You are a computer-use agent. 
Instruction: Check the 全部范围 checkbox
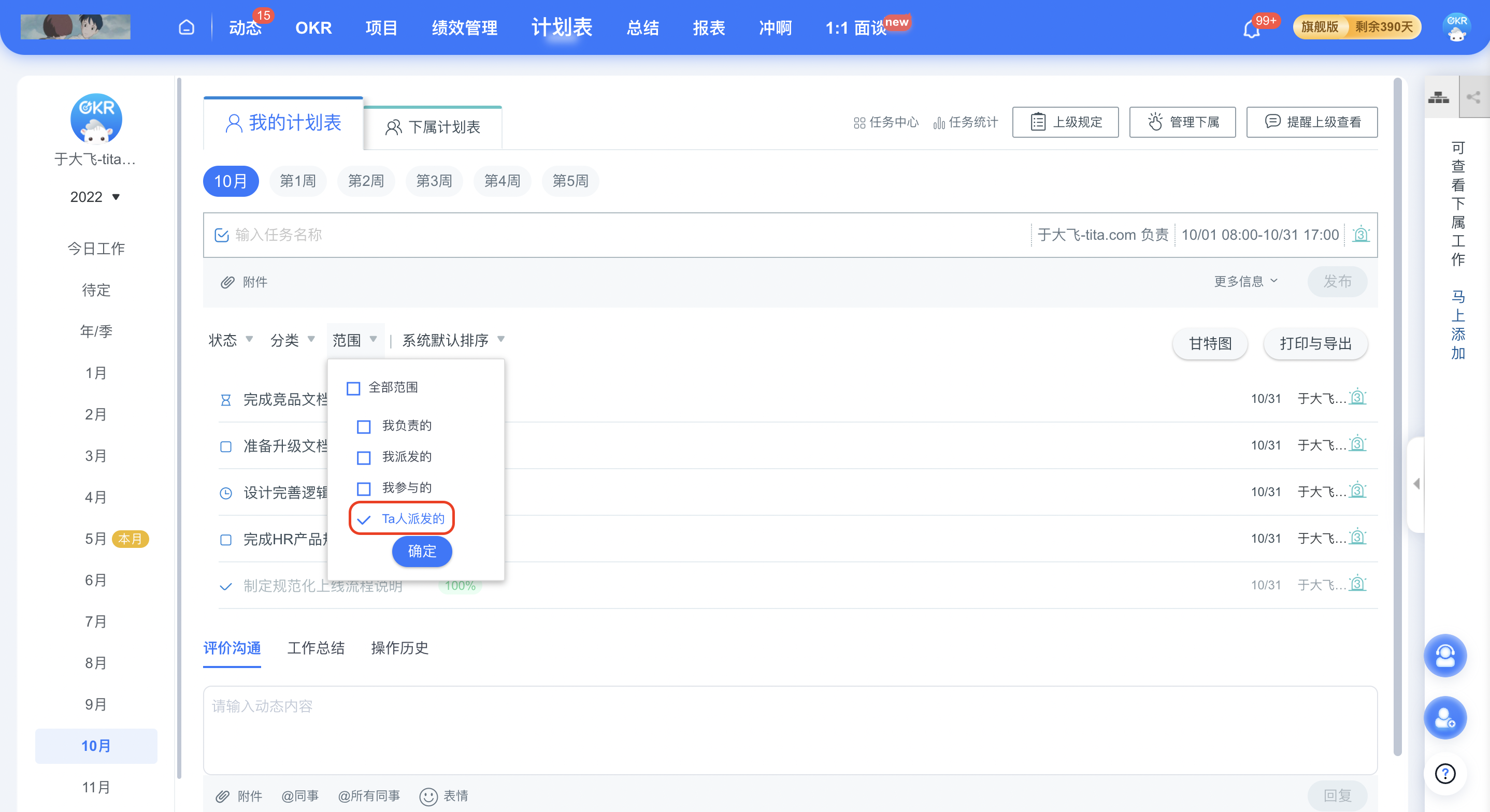click(x=353, y=387)
